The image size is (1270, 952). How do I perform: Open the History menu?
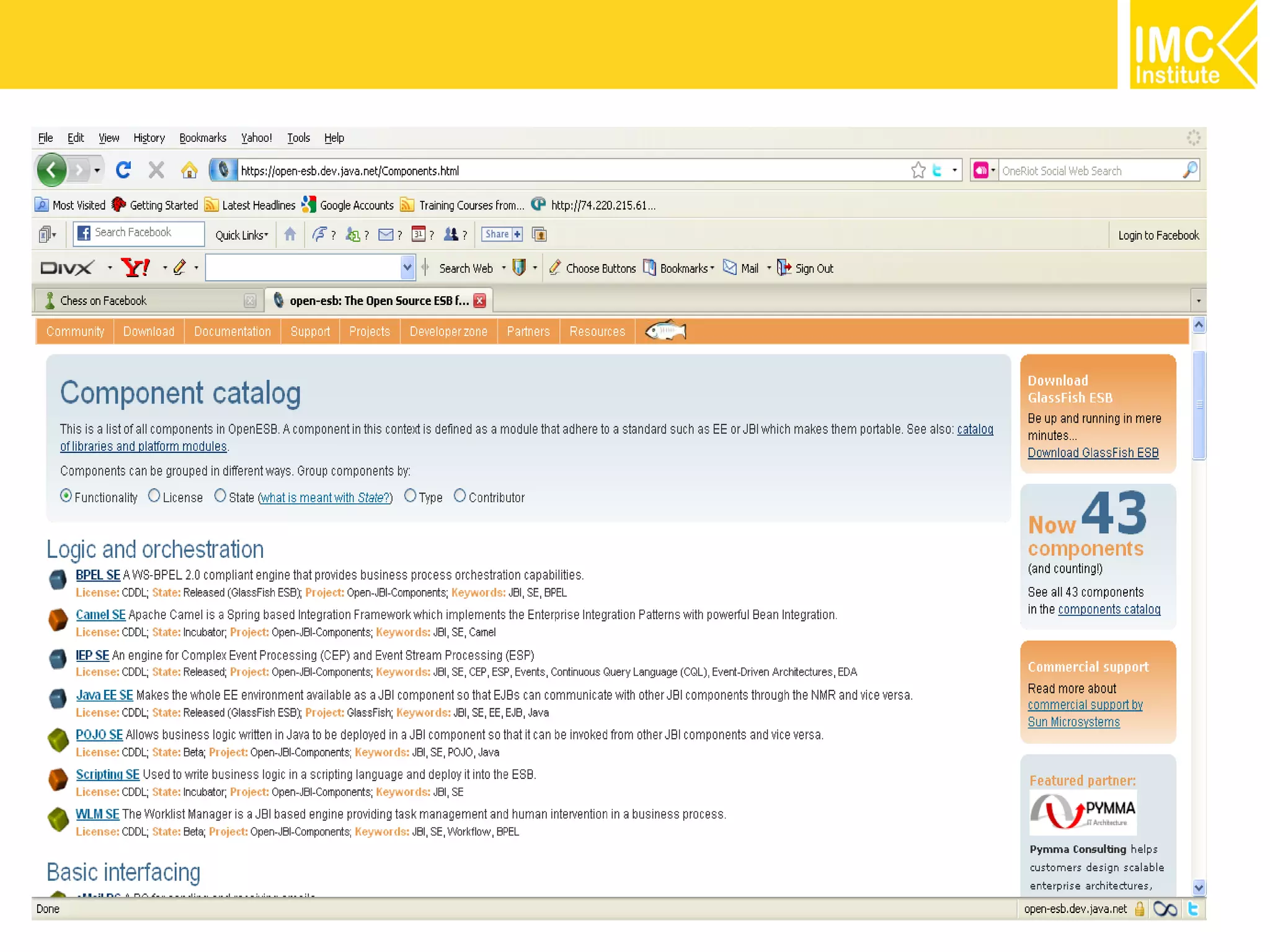point(149,138)
